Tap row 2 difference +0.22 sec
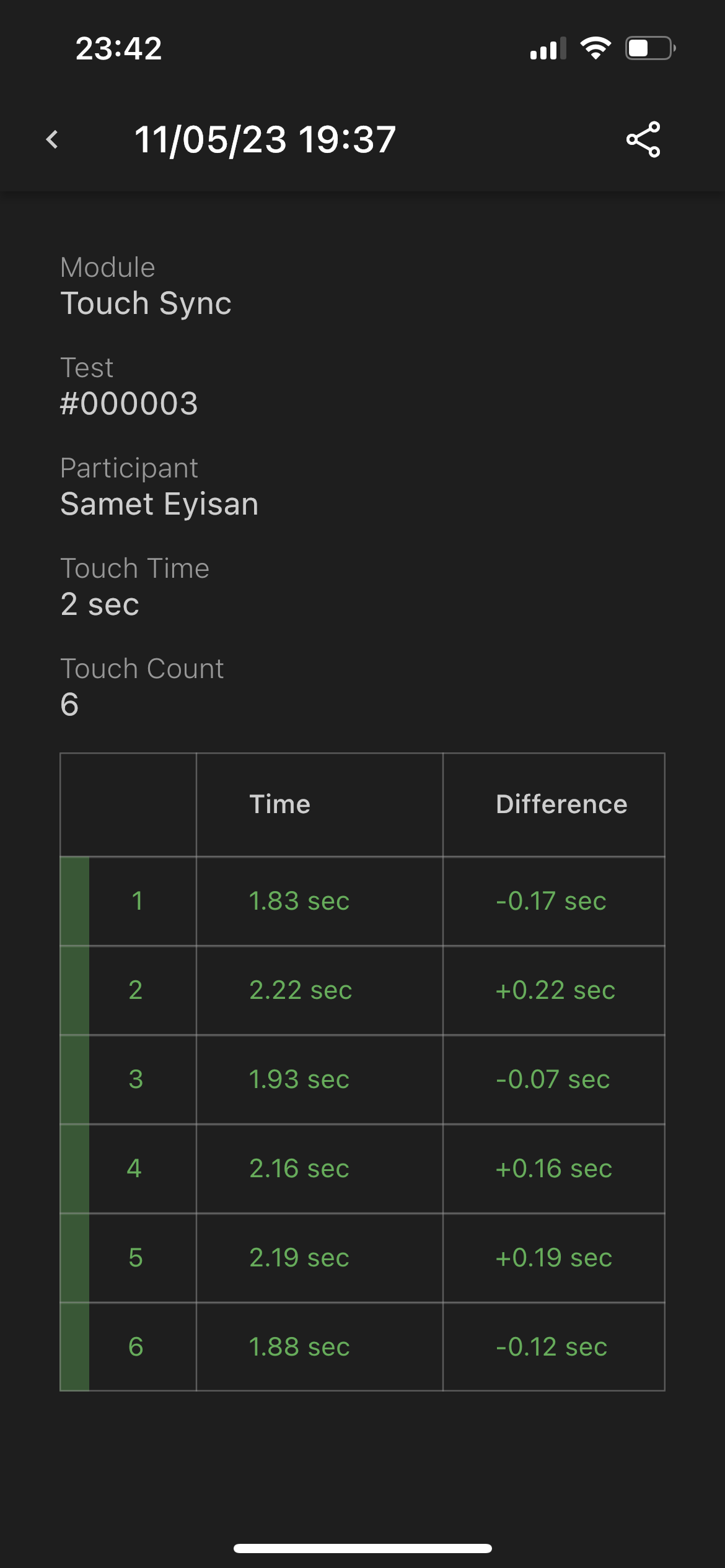The image size is (725, 1568). (556, 990)
